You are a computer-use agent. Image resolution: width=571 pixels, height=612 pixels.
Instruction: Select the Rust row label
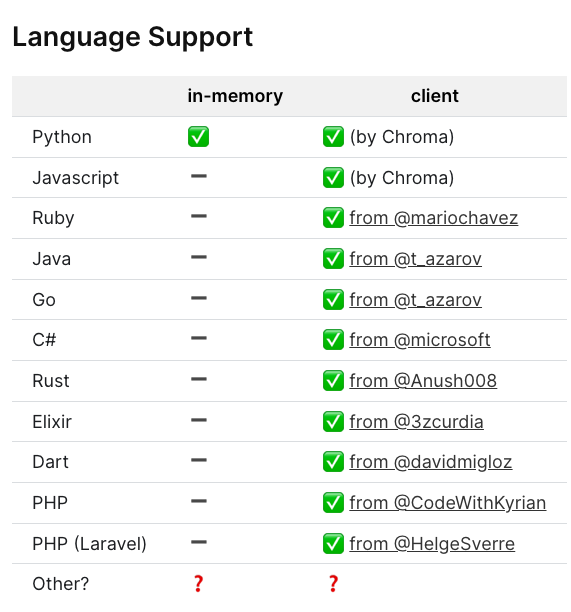point(51,381)
